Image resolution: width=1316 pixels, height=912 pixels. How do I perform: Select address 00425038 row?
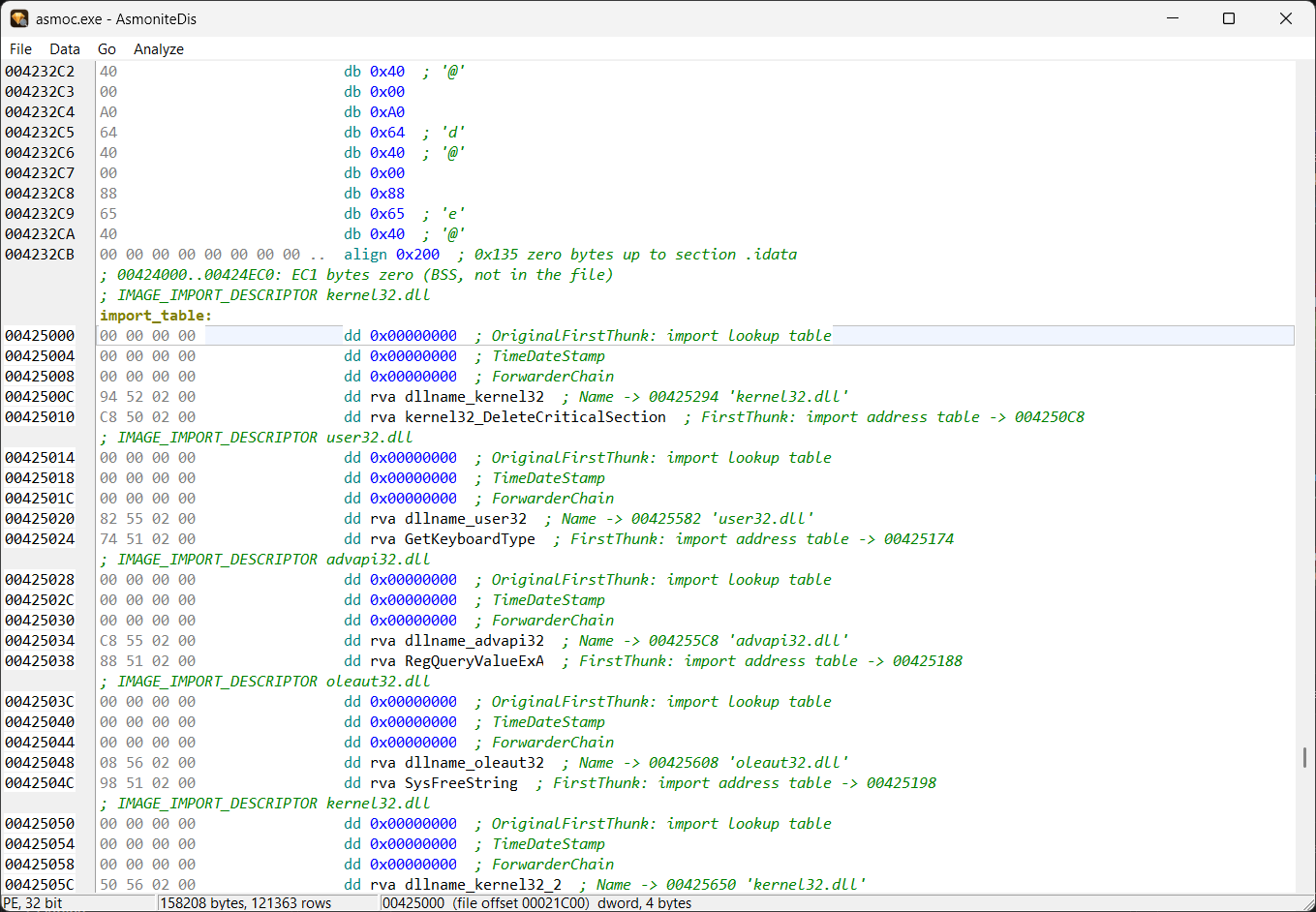647,661
